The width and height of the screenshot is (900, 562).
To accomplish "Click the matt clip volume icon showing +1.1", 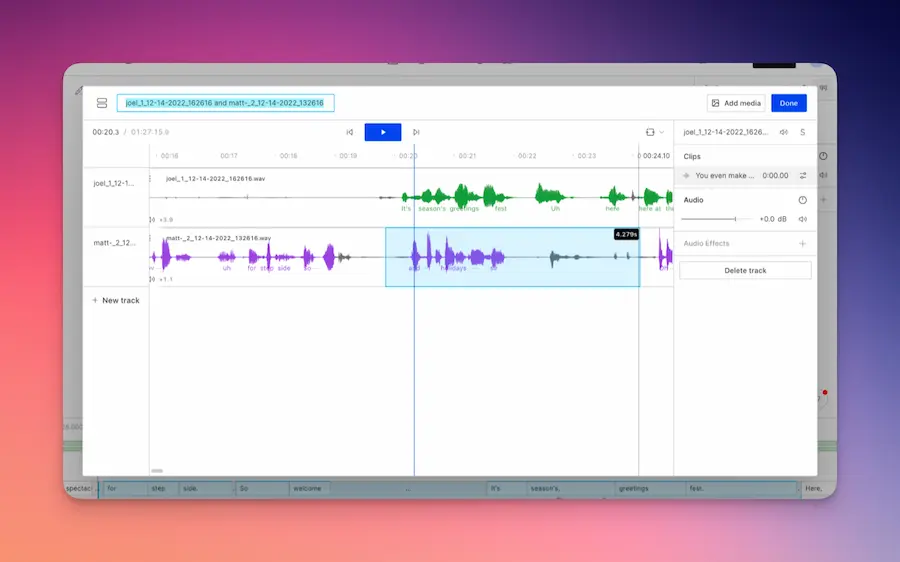I will point(152,279).
